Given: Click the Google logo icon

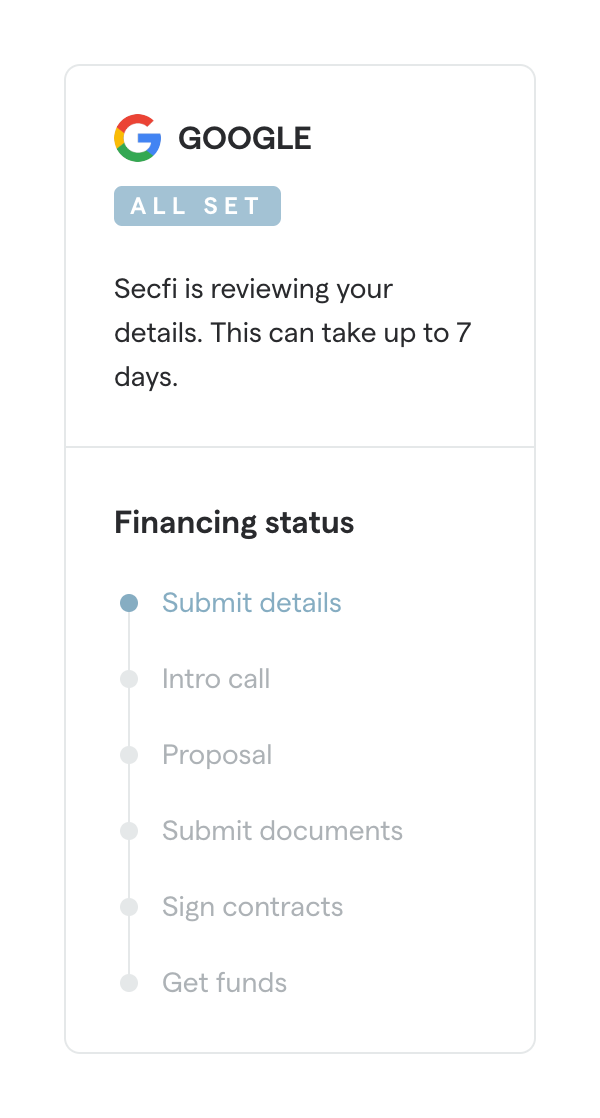Looking at the screenshot, I should (138, 138).
